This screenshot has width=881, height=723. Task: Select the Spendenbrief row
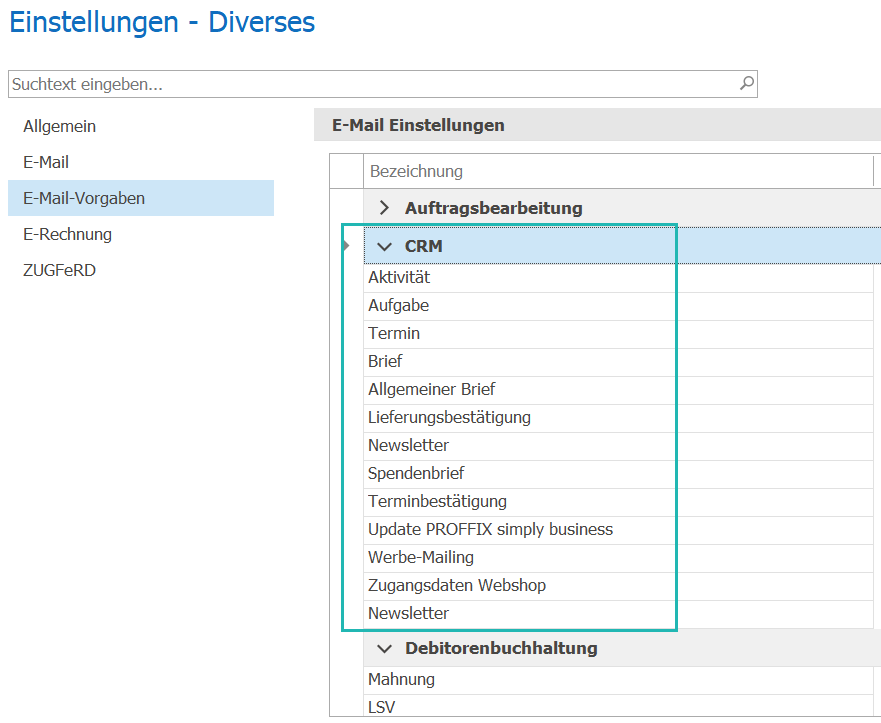coord(618,474)
